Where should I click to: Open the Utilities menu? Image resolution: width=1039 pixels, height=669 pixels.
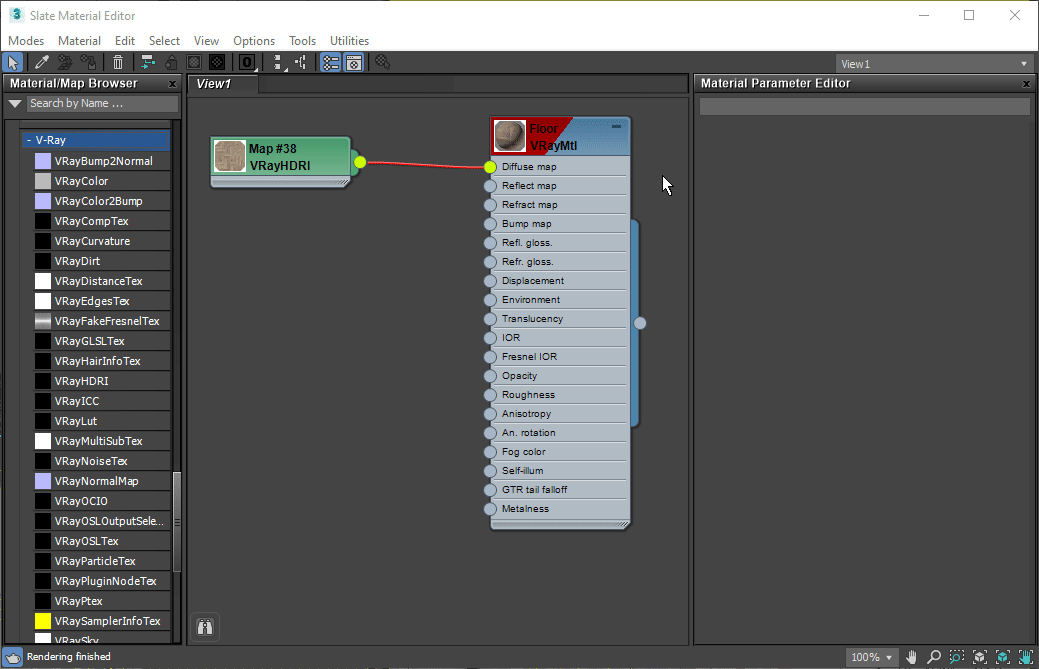[x=349, y=41]
